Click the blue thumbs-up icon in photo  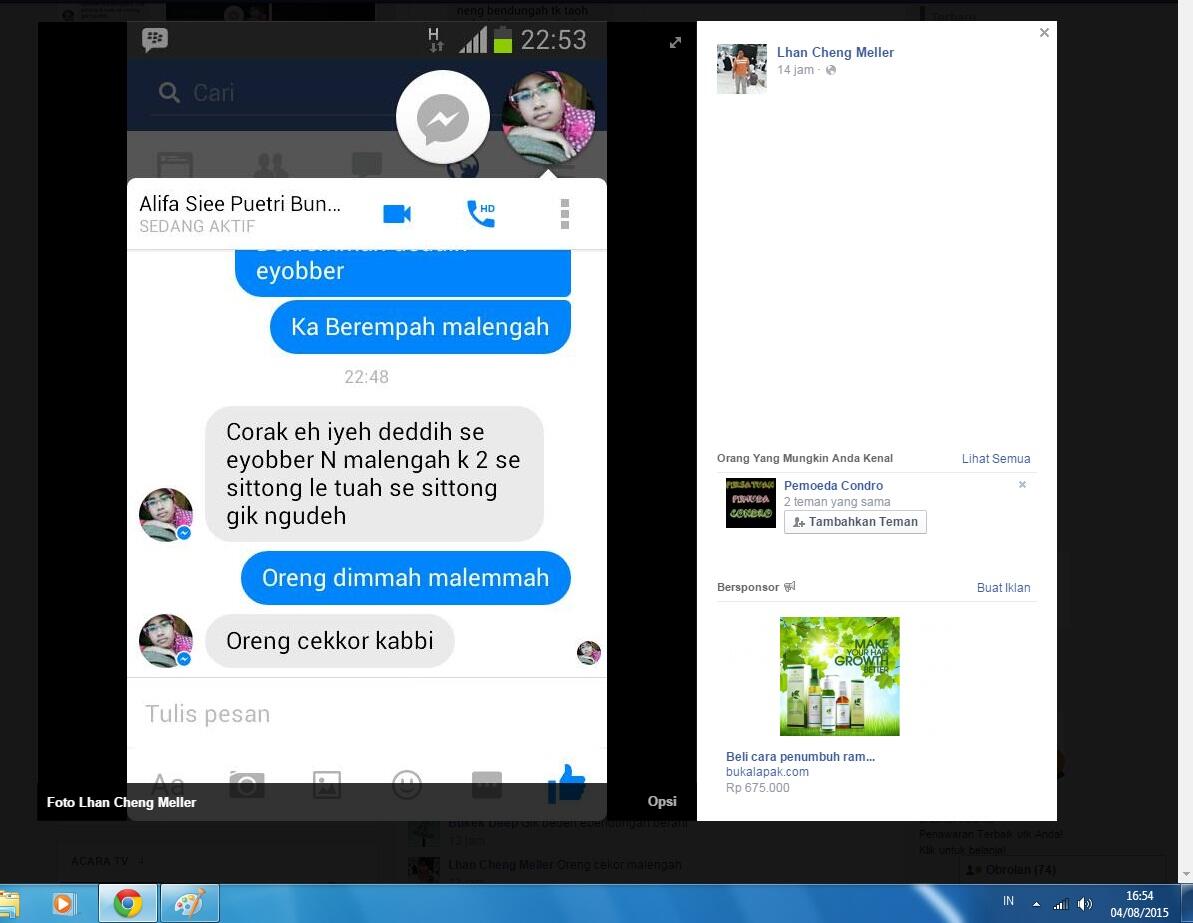click(567, 784)
